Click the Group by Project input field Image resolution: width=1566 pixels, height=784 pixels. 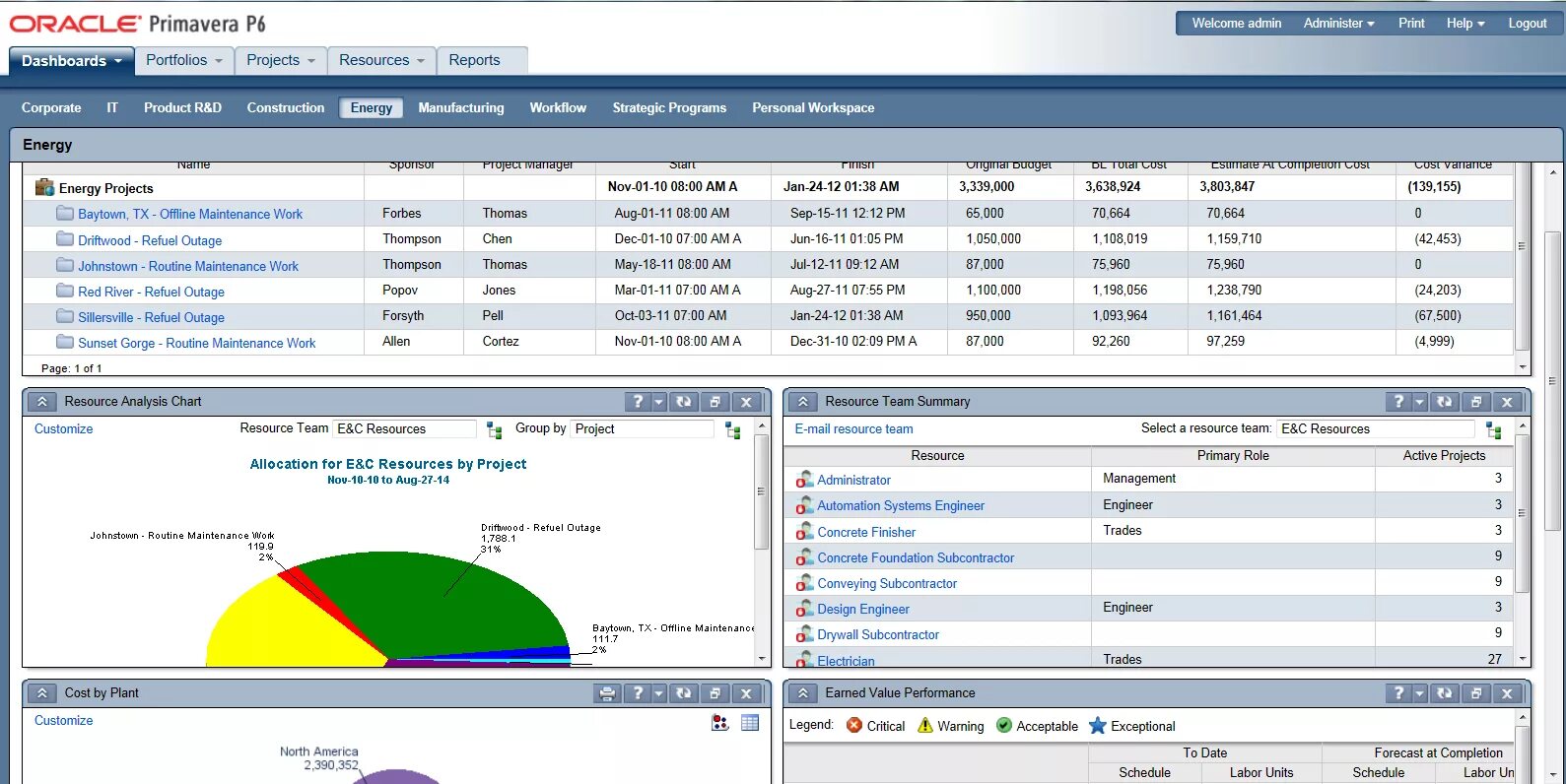[643, 429]
